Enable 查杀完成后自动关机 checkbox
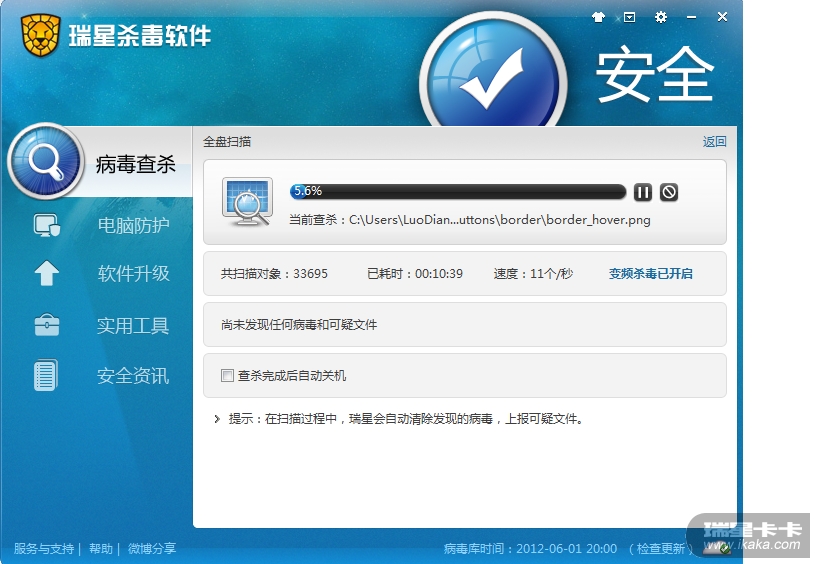819x564 pixels. tap(227, 375)
